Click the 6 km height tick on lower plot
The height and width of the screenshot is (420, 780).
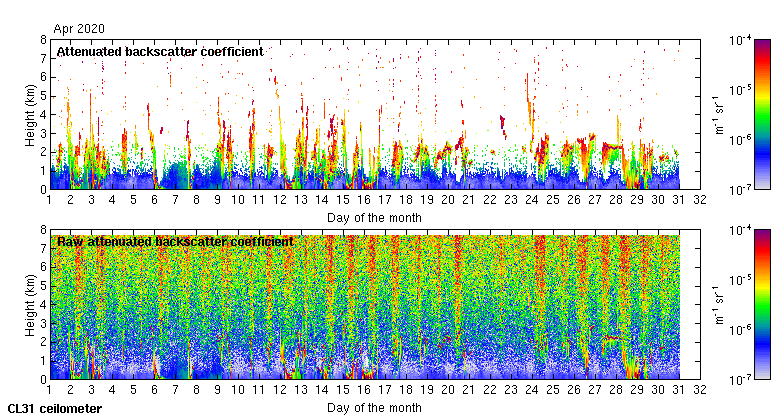click(x=43, y=267)
